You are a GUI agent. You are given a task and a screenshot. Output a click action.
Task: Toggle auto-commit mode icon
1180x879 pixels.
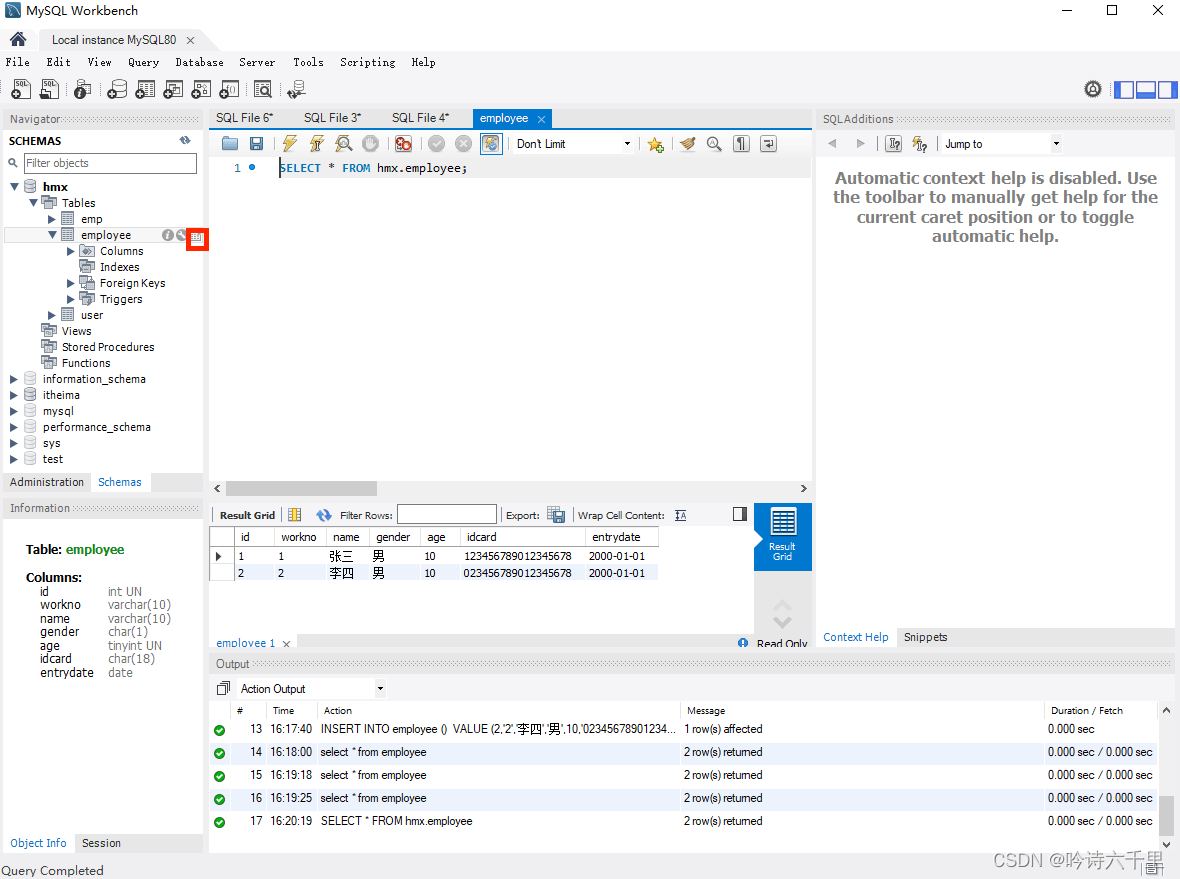pyautogui.click(x=491, y=144)
